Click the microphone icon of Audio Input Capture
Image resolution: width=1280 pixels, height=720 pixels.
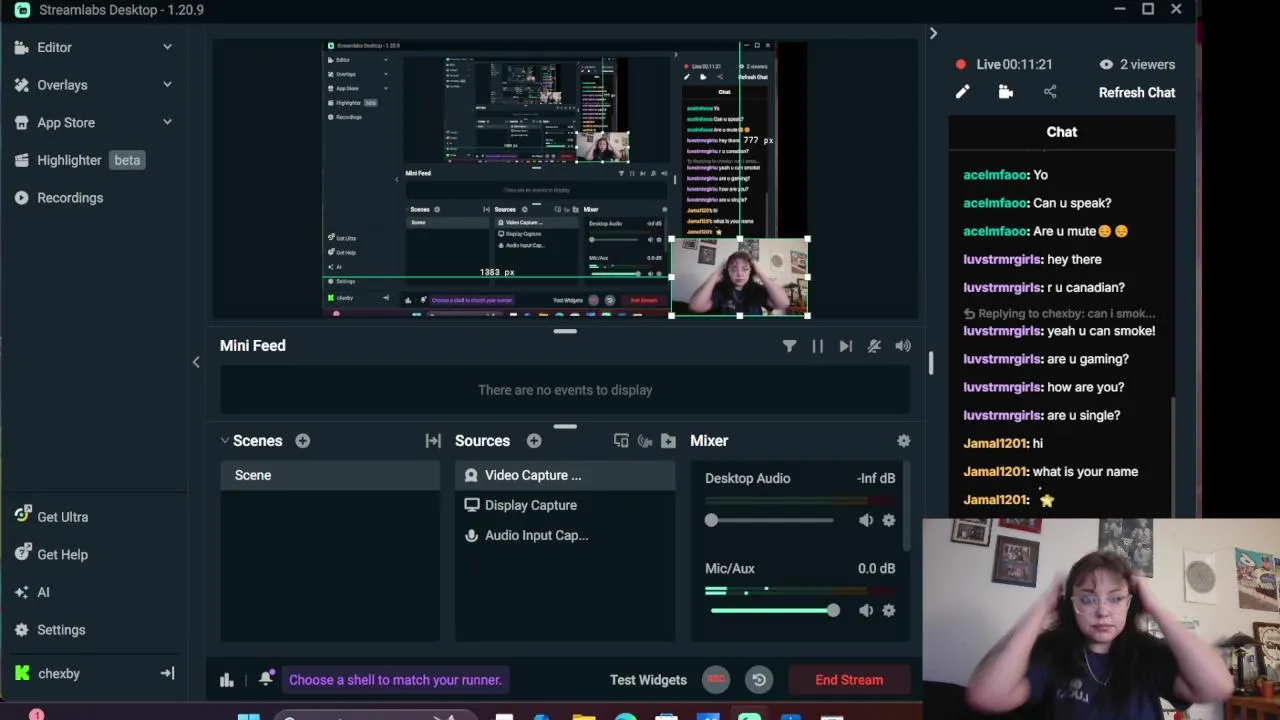[471, 535]
